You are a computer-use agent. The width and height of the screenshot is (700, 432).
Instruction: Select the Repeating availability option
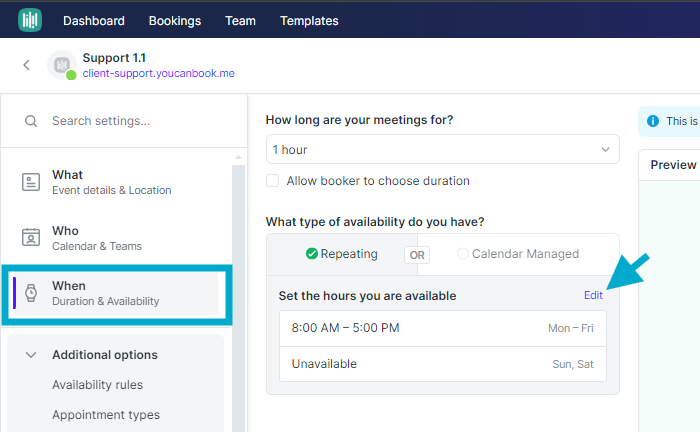click(342, 254)
